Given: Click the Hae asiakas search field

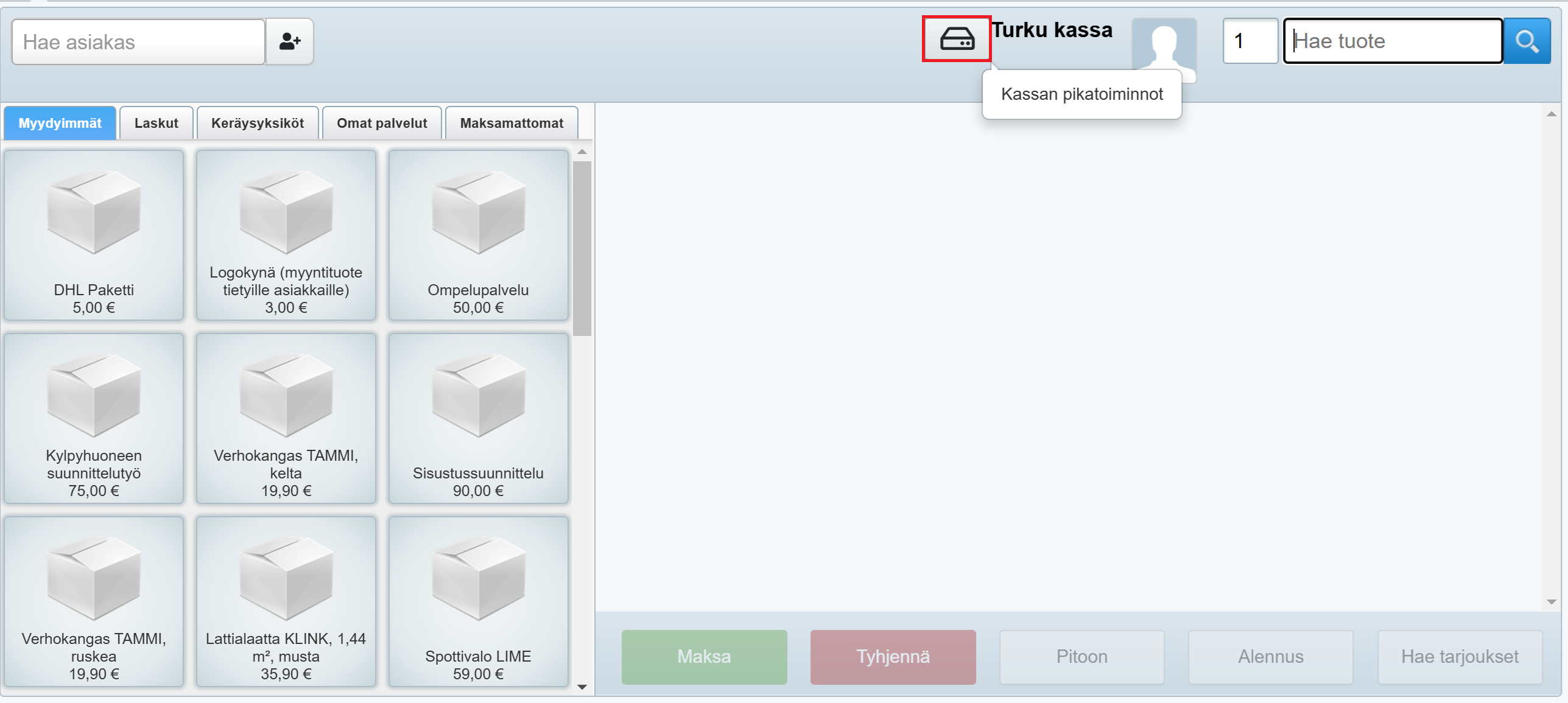Looking at the screenshot, I should (x=138, y=41).
